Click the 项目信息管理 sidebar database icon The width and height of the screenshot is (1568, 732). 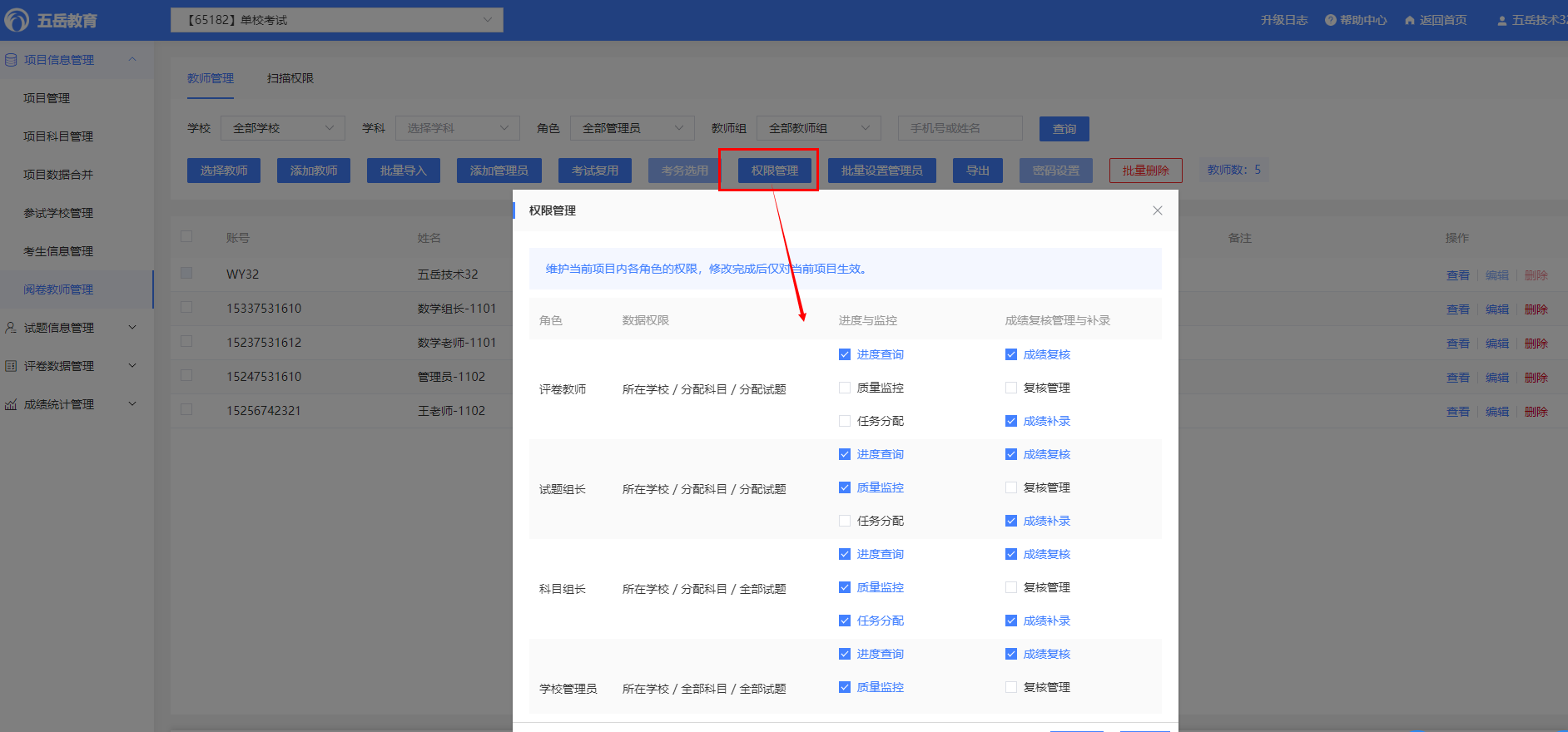coord(11,60)
